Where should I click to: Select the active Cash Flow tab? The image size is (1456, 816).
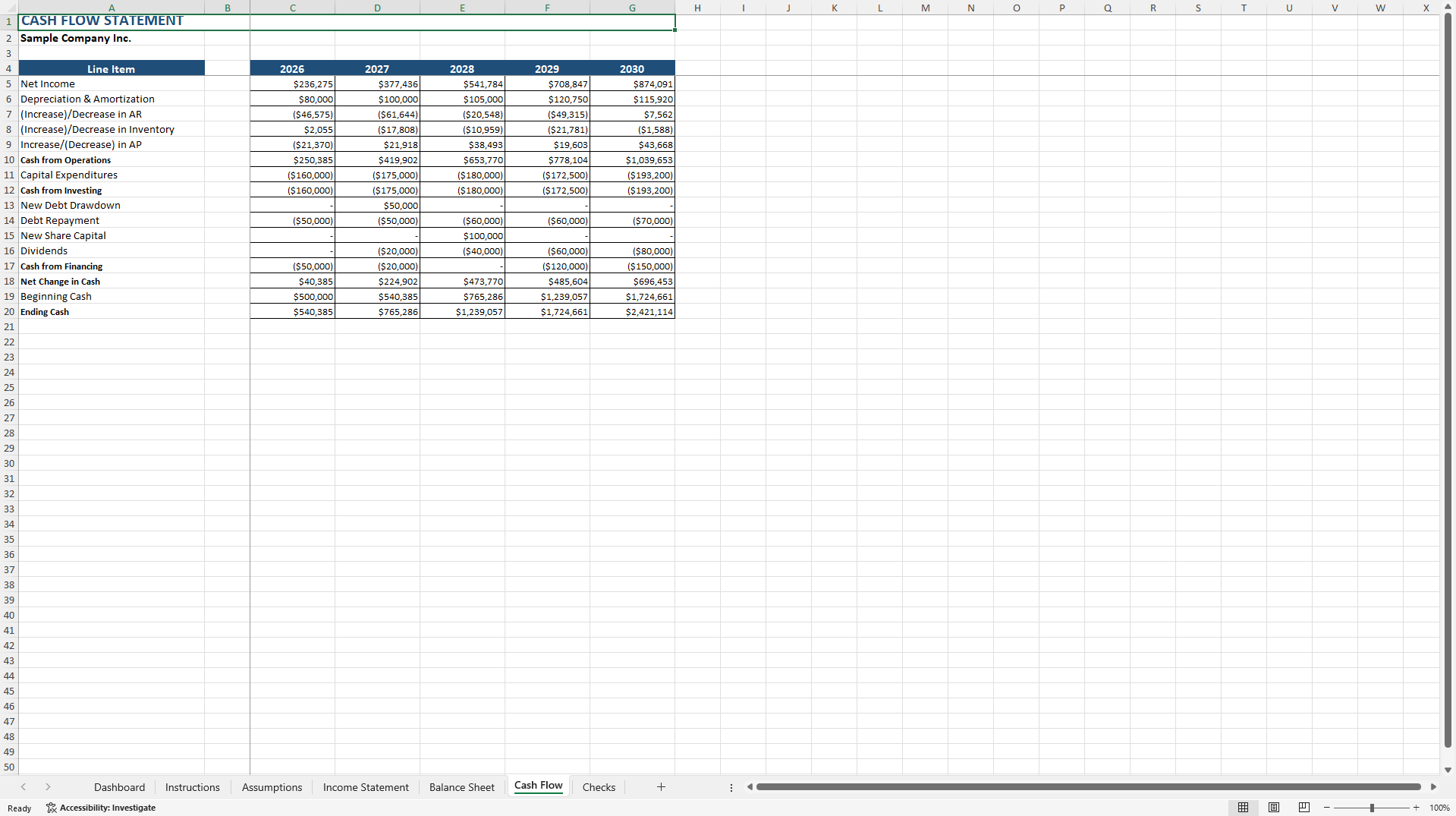(x=539, y=786)
